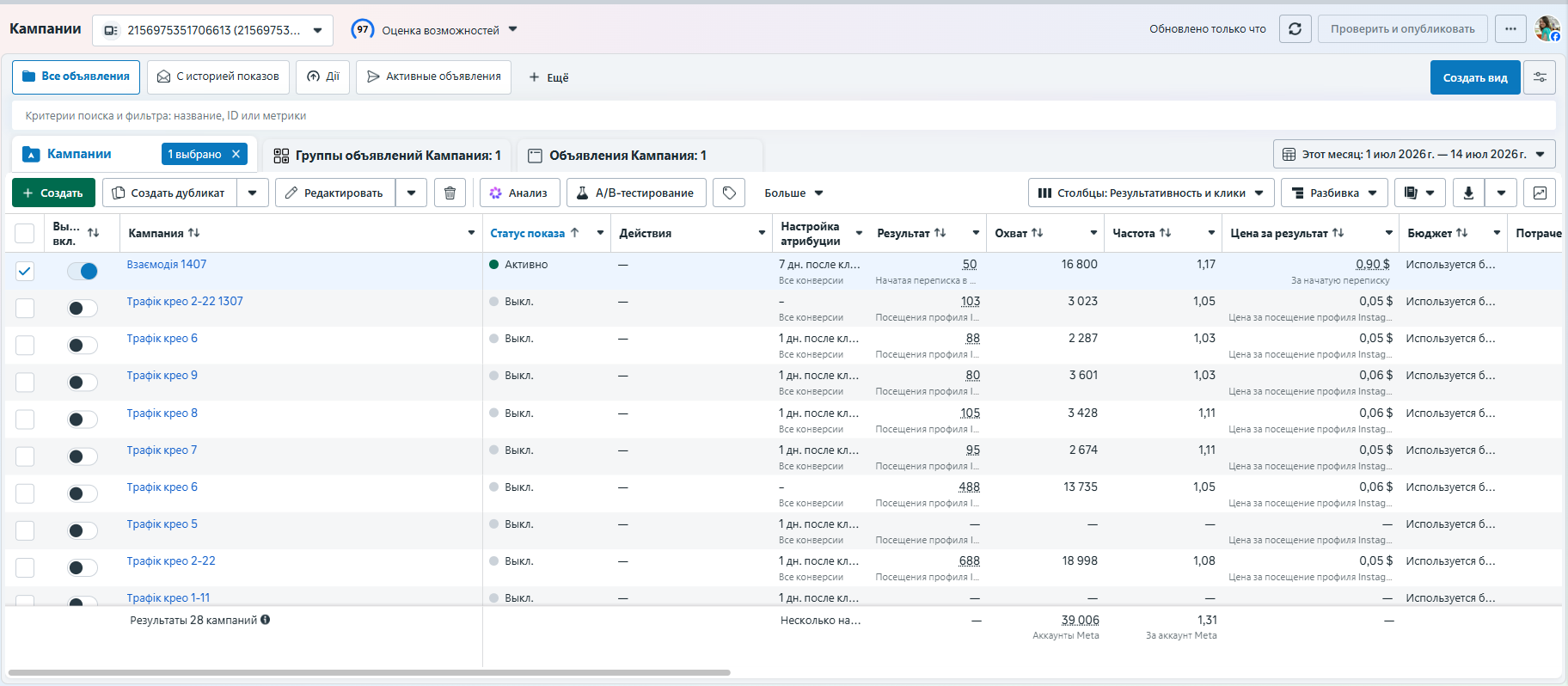
Task: Click the trash delete icon
Action: (x=450, y=193)
